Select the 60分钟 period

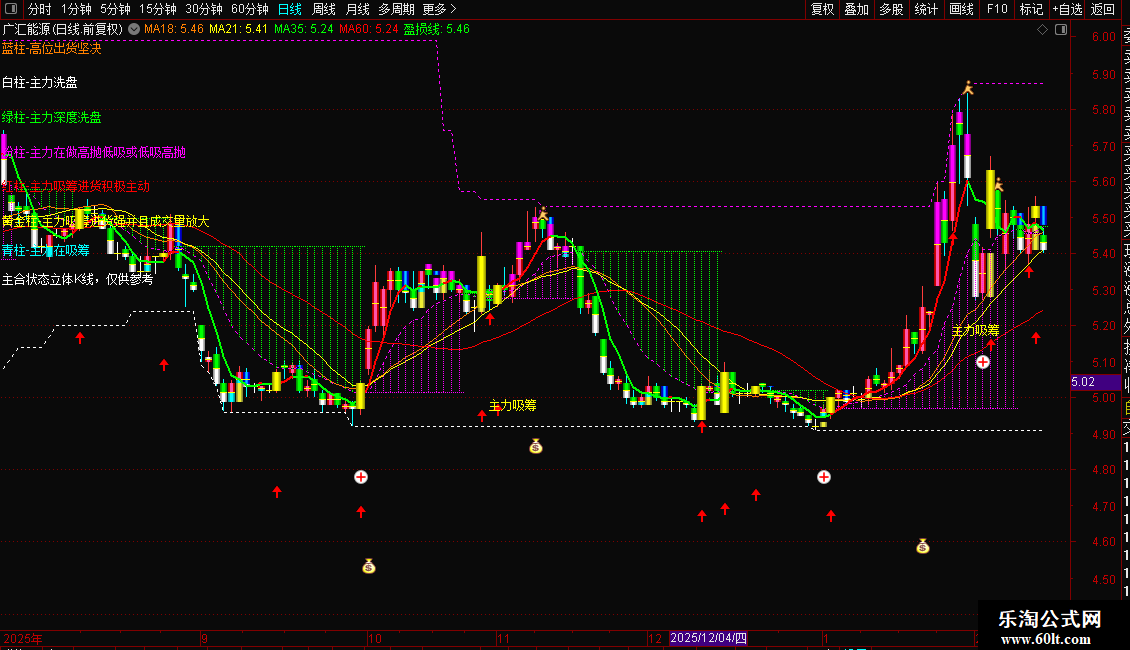[x=250, y=9]
